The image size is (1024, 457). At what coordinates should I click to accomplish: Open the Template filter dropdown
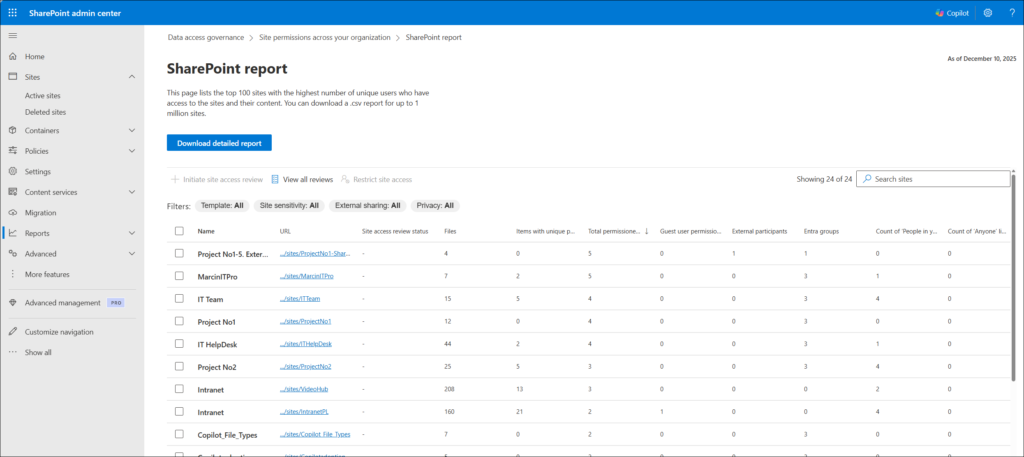point(222,206)
